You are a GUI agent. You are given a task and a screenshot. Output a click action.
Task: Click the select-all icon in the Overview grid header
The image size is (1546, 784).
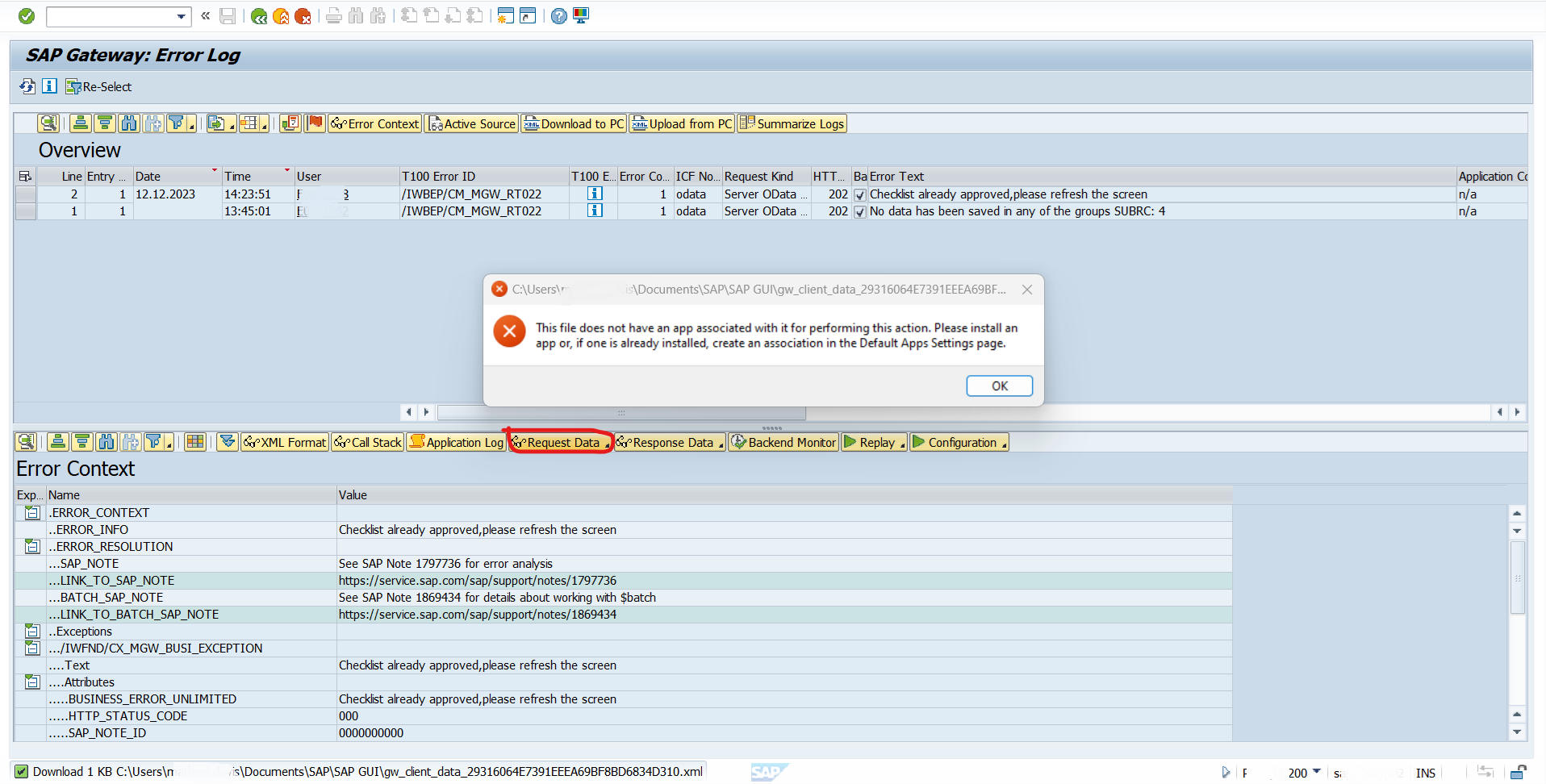[x=25, y=176]
